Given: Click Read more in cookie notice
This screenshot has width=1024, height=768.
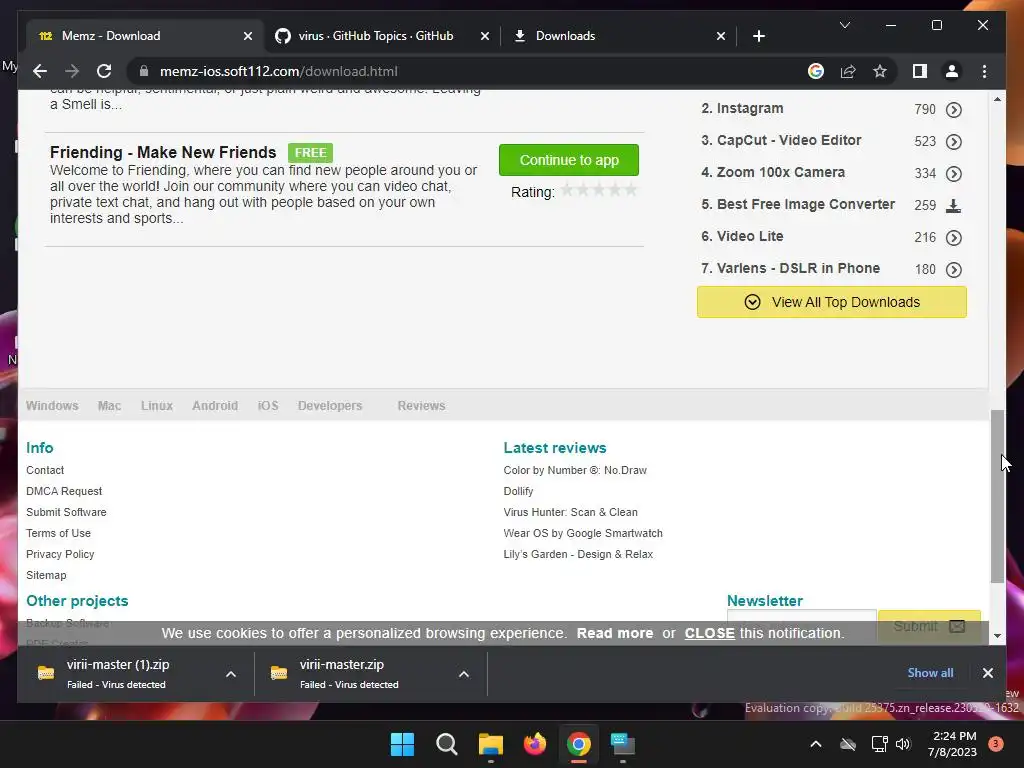Looking at the screenshot, I should coord(615,633).
